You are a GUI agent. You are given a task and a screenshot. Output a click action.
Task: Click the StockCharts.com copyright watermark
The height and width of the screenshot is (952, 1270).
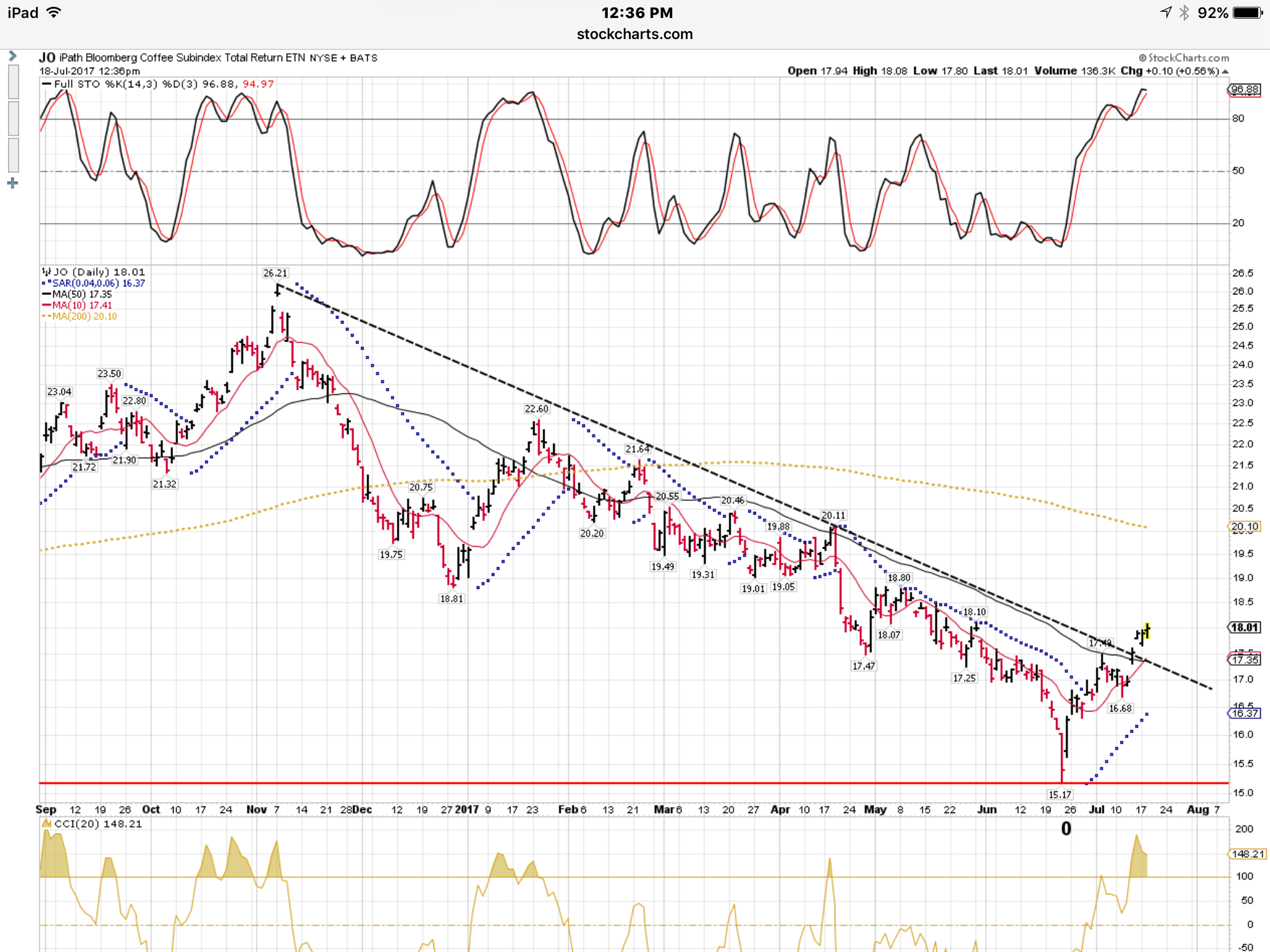[1183, 58]
